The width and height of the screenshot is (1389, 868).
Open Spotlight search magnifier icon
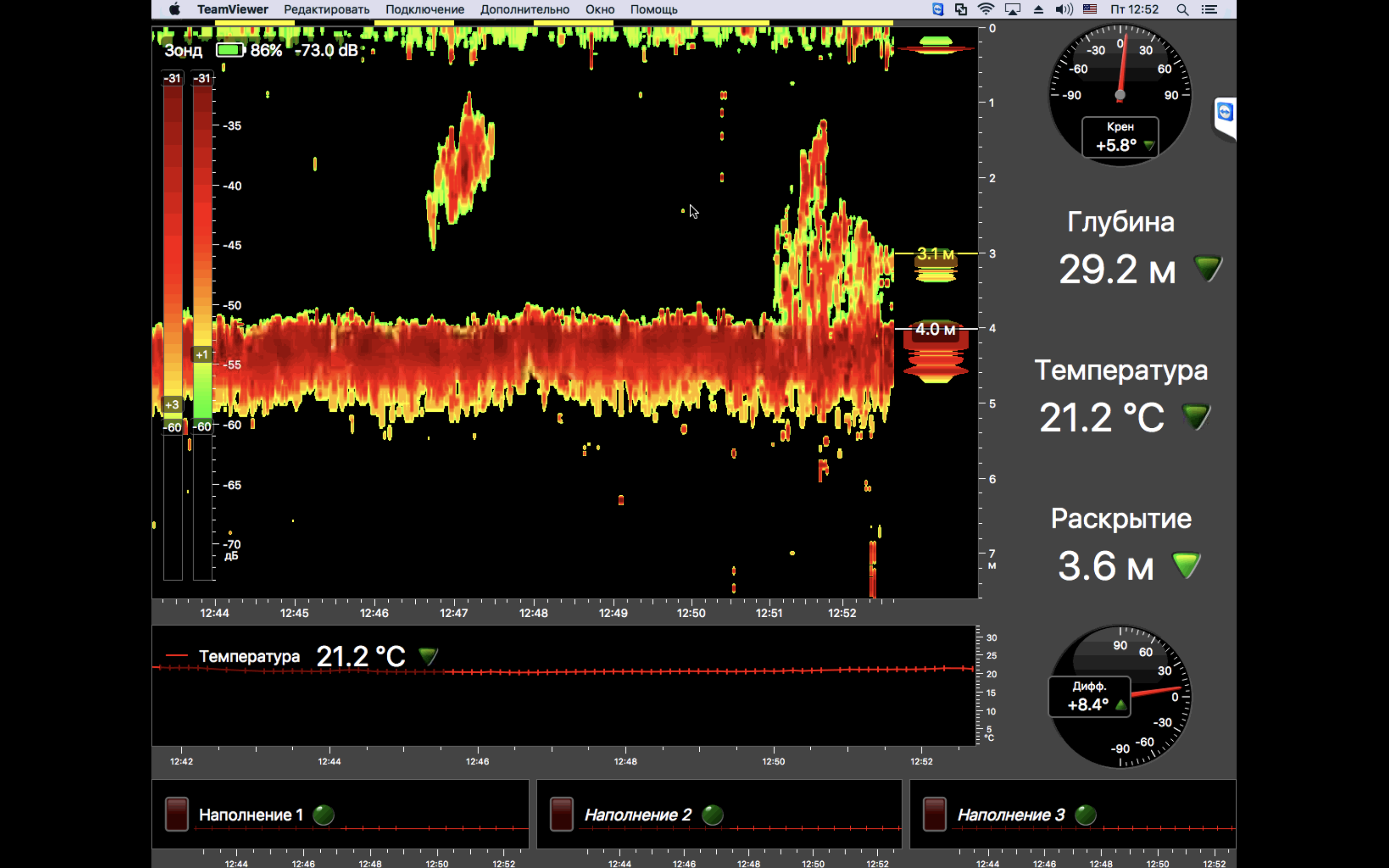[1183, 9]
